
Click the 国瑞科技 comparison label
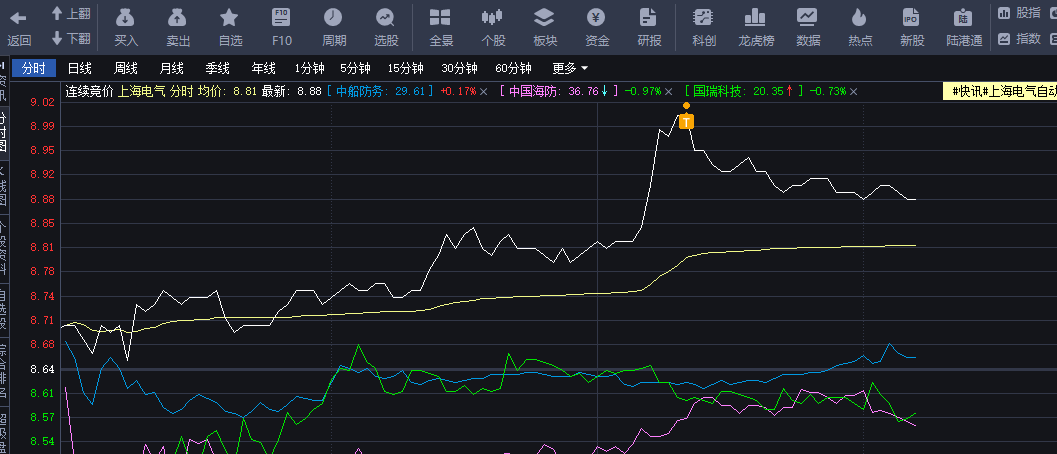pyautogui.click(x=719, y=91)
